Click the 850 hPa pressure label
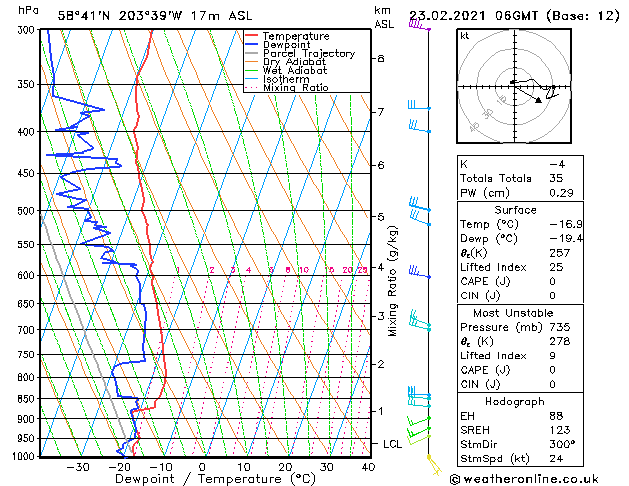This screenshot has width=629, height=486. (x=27, y=399)
